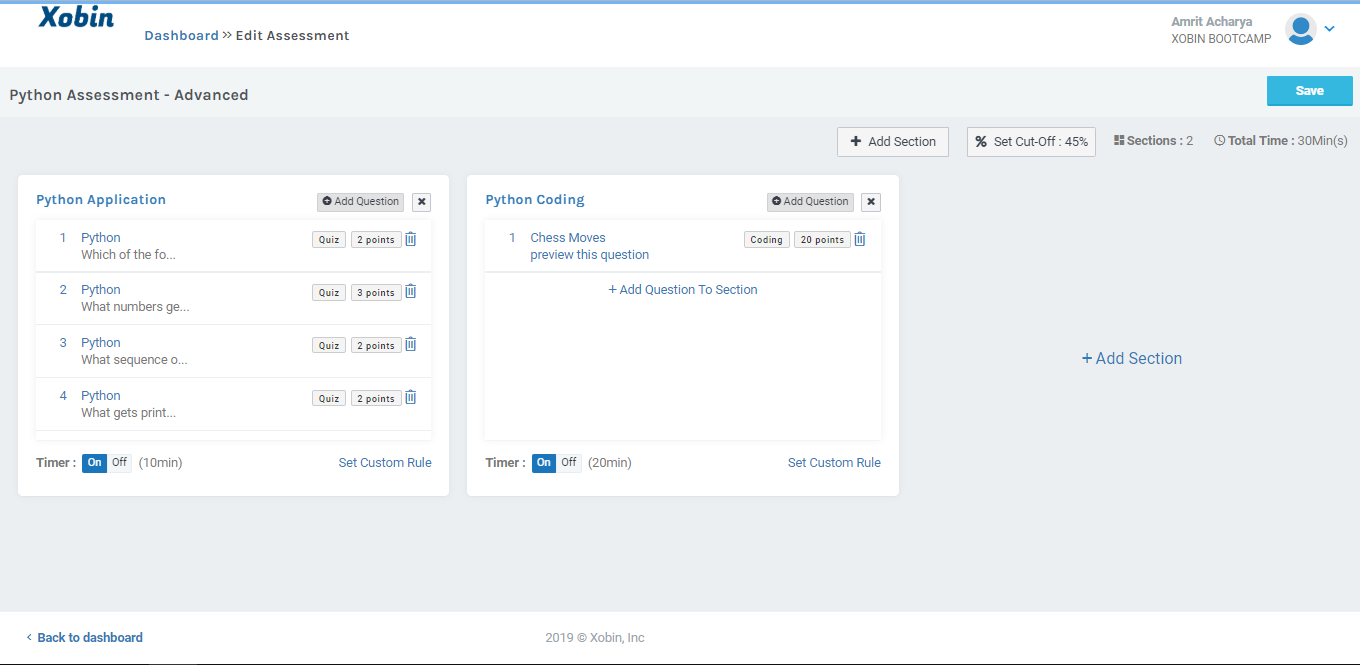Screen dimensions: 1360x665
Task: Click Quiz tag on question 1
Action: 329,240
